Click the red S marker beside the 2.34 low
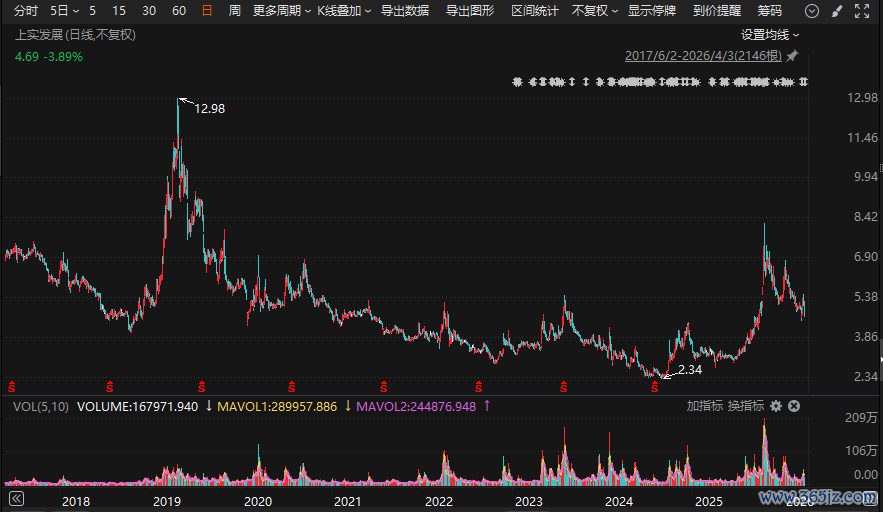 (654, 387)
